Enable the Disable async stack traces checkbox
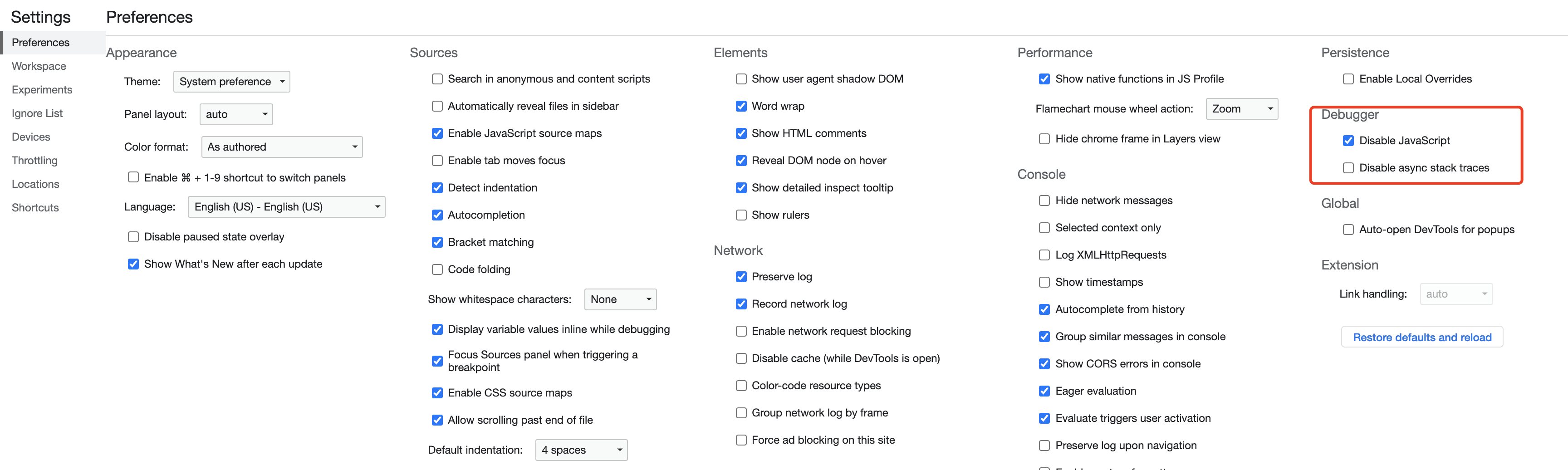Viewport: 1568px width, 470px height. coord(1348,168)
